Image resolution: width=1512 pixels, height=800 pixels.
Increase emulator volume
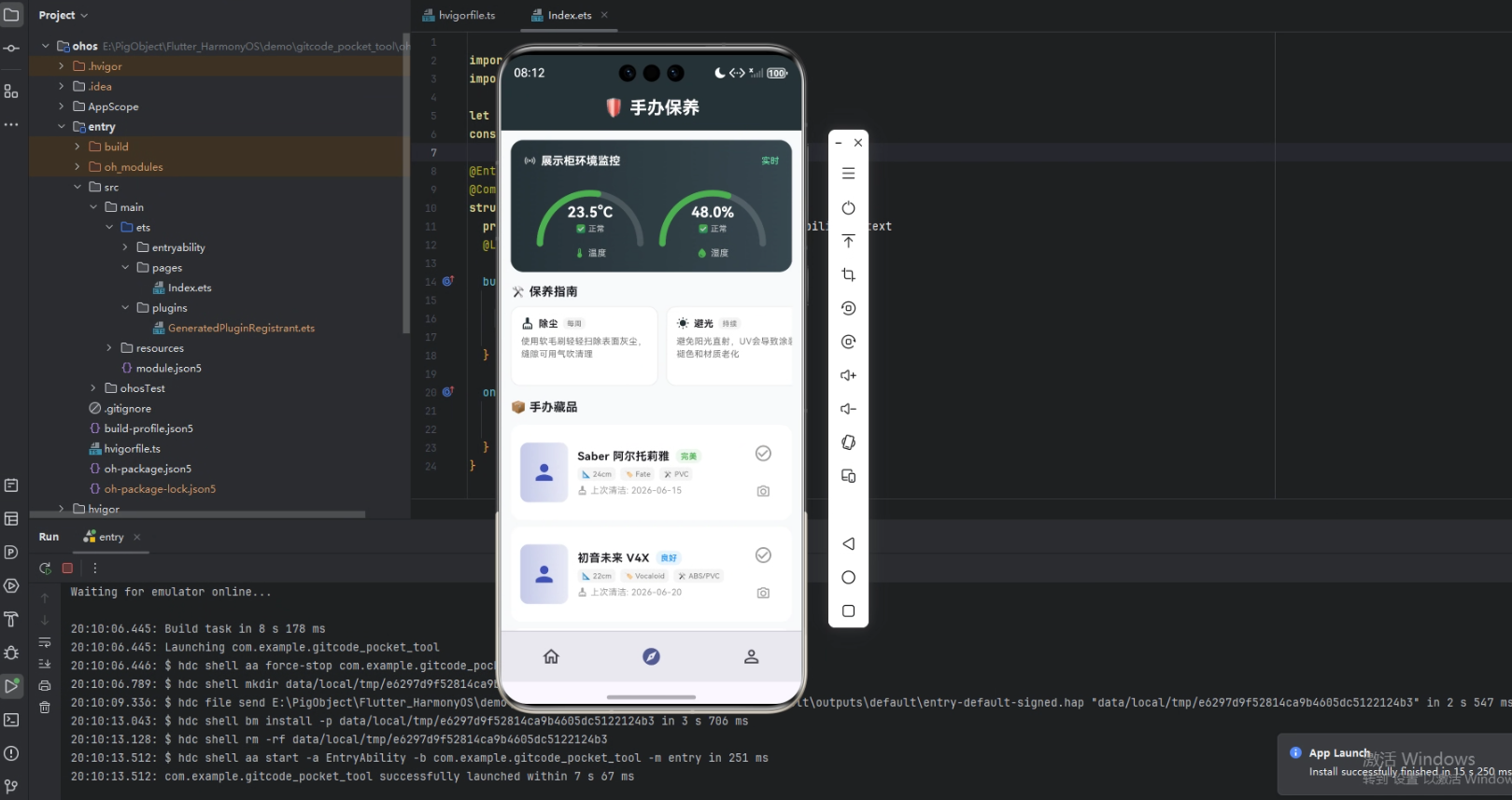[848, 375]
